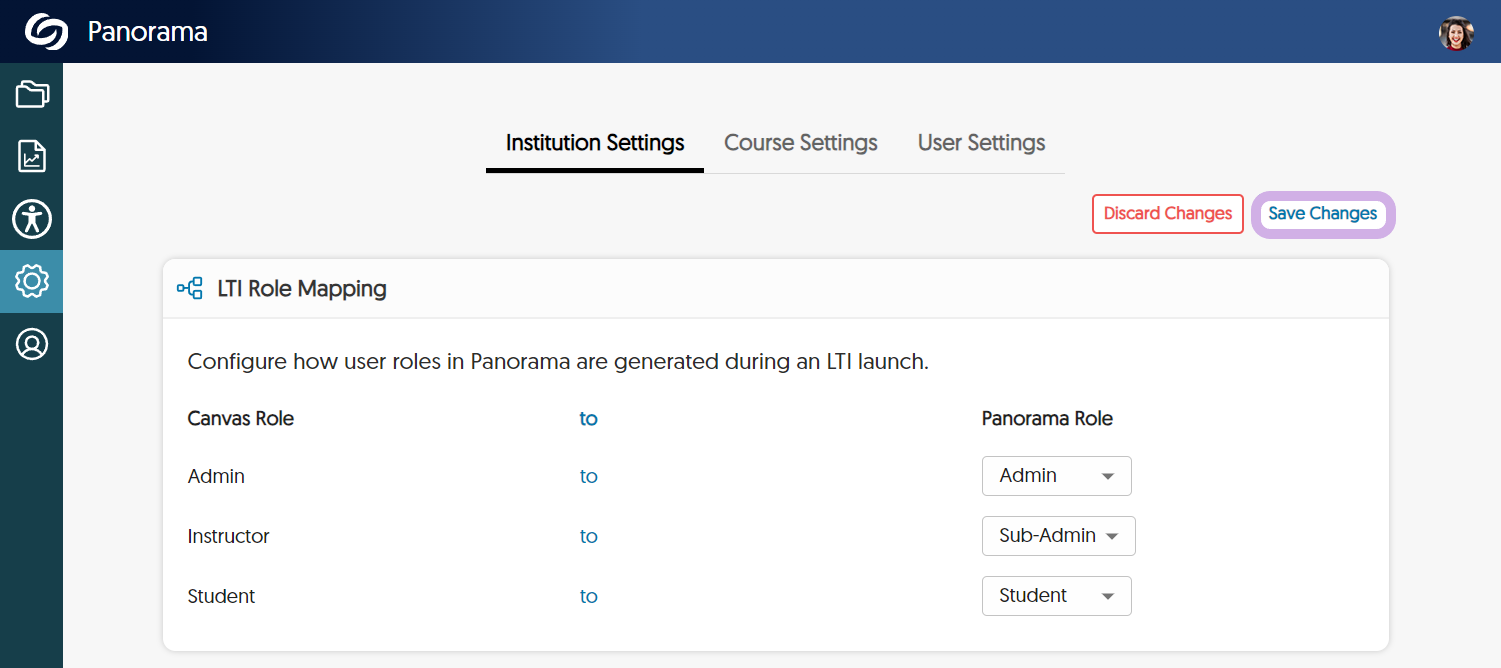Switch to the Course Settings tab
The width and height of the screenshot is (1501, 668).
click(x=801, y=143)
